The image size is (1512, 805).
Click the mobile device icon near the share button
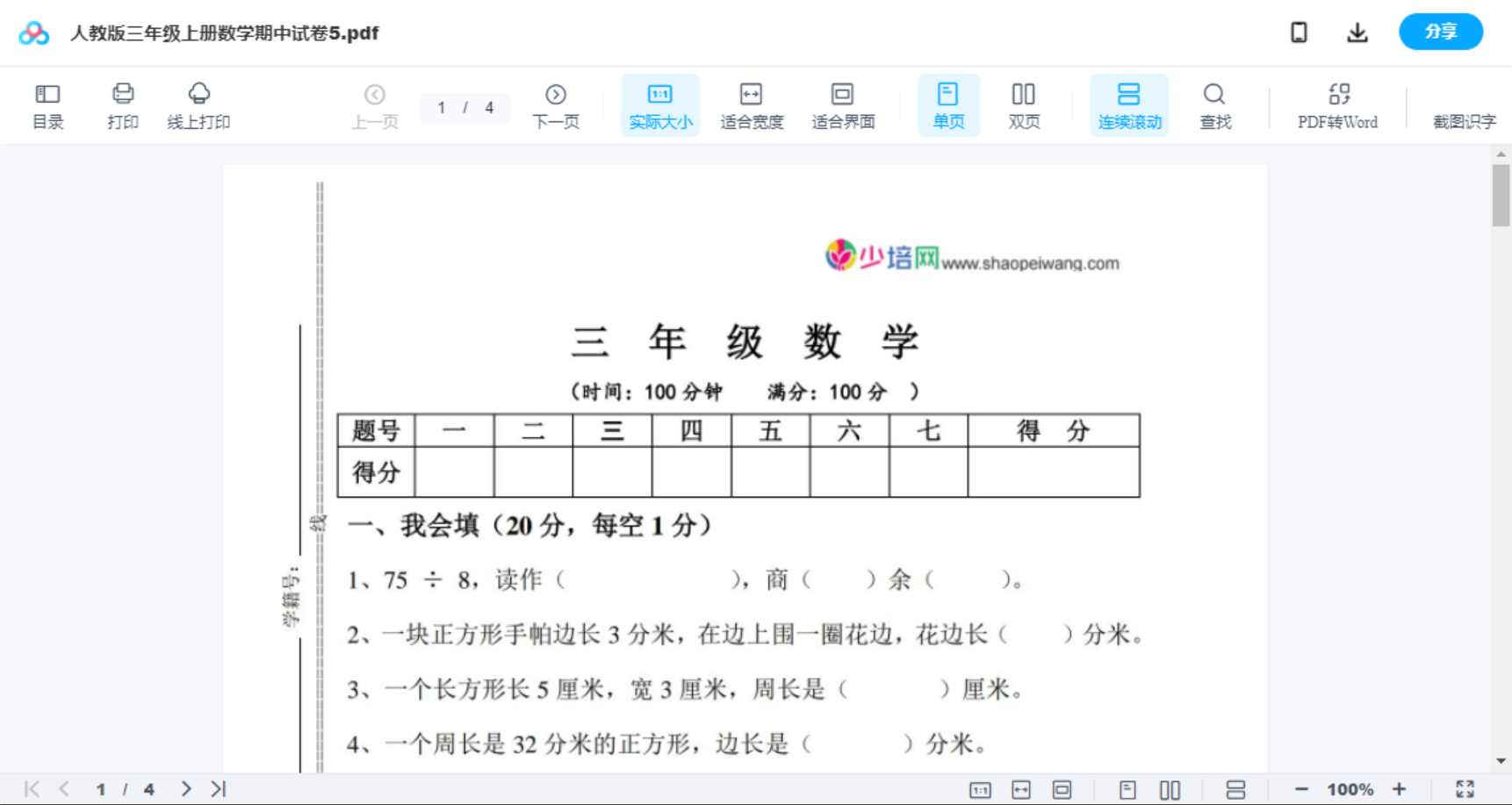click(1298, 32)
